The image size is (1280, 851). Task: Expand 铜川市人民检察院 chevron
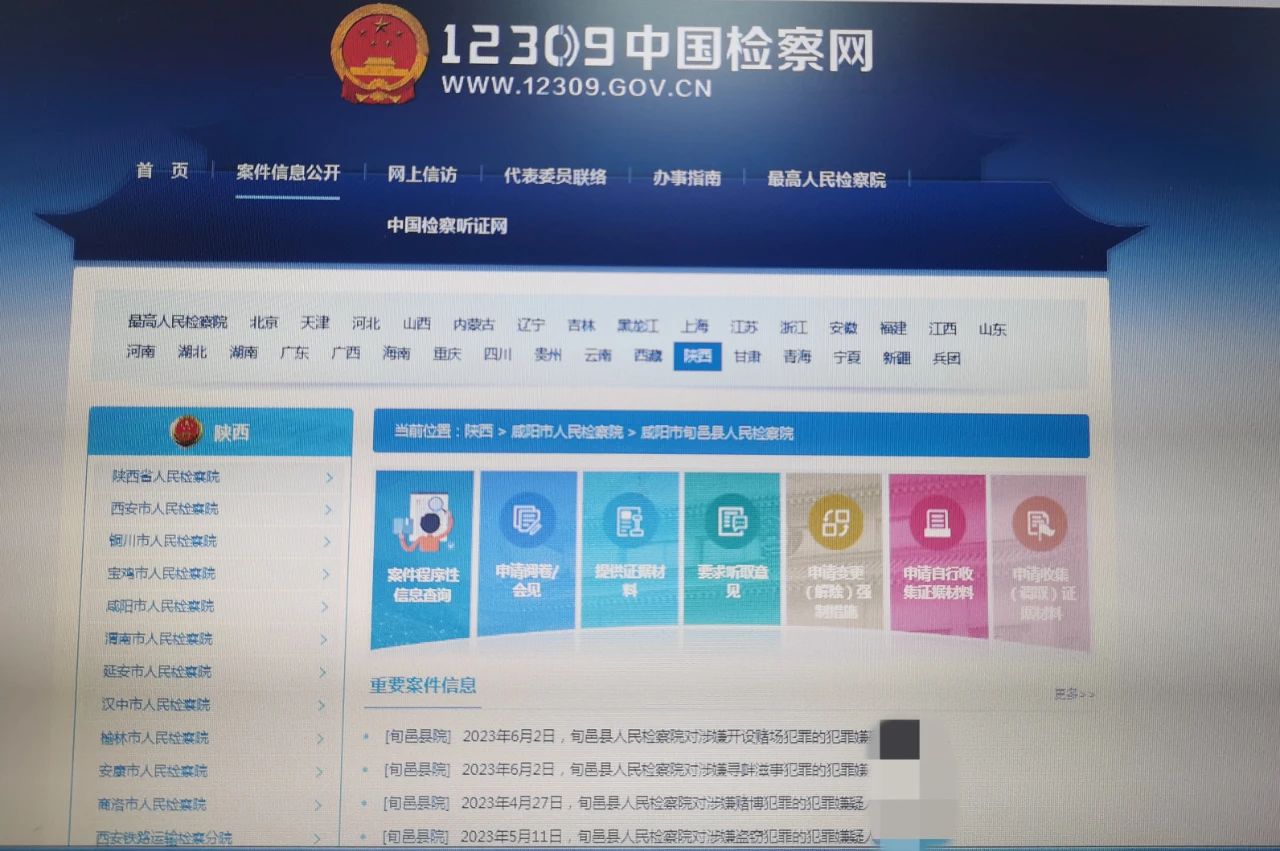327,543
